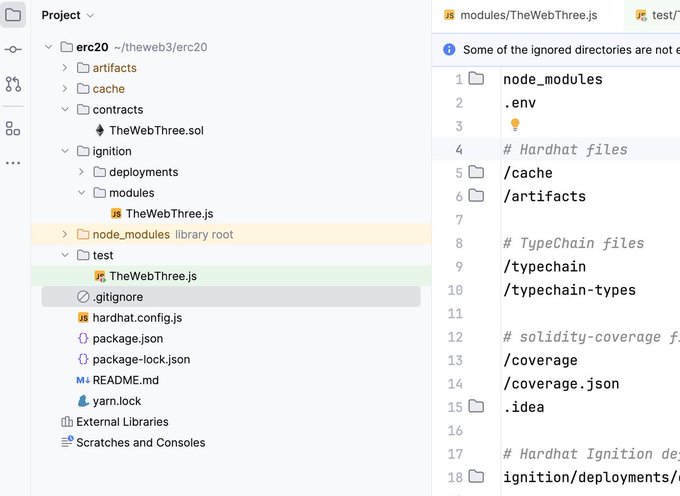The image size is (680, 496).
Task: Expand the node_modules folder chevron
Action: tap(65, 234)
